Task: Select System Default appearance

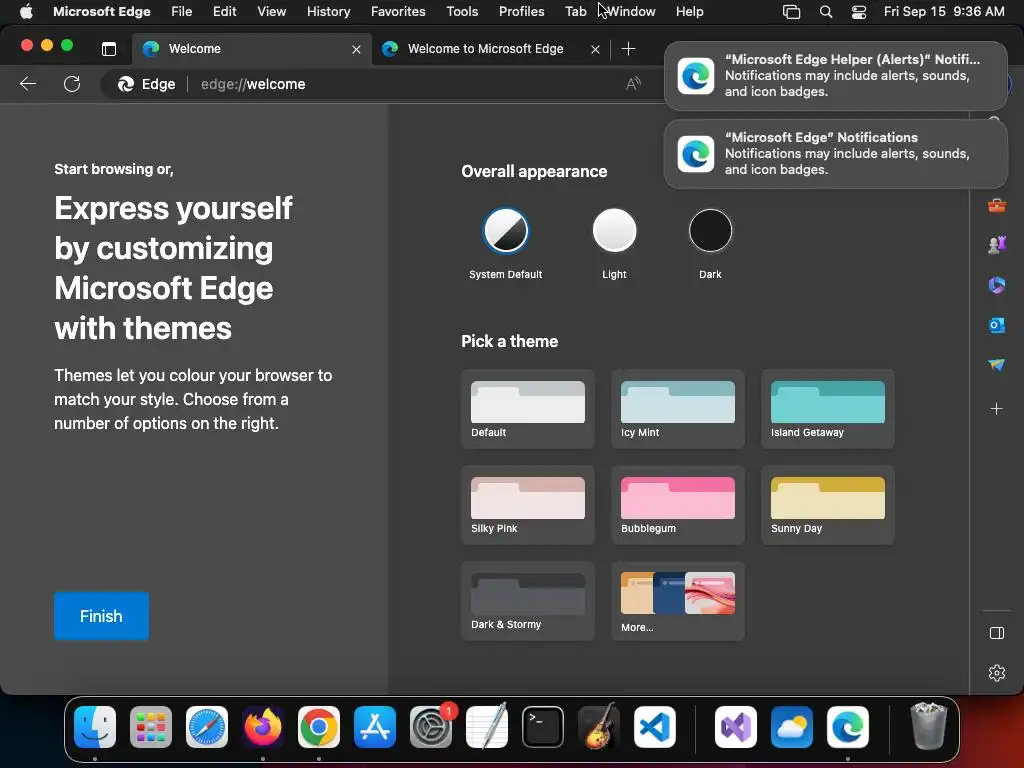Action: click(x=505, y=231)
